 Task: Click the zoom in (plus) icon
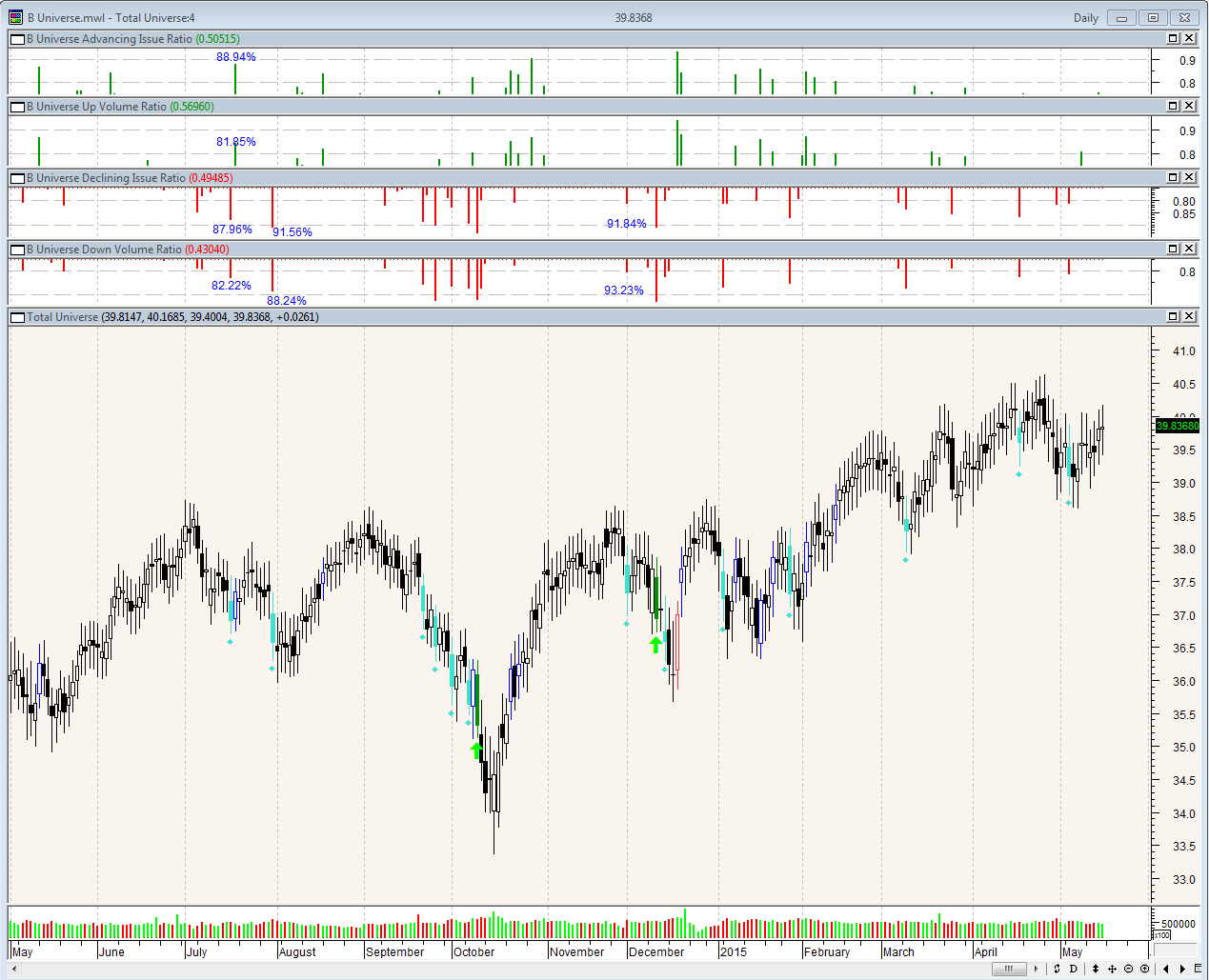point(1144,969)
